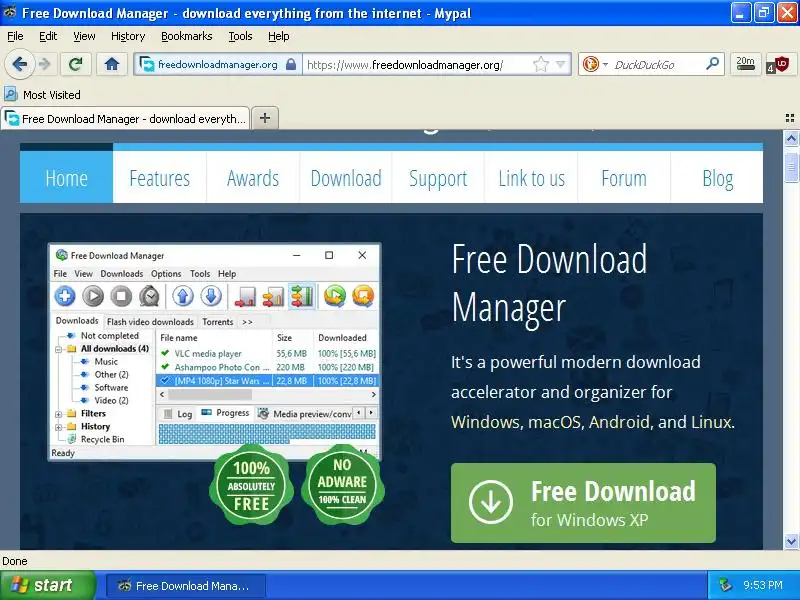Open the Tools menu
The width and height of the screenshot is (800, 600).
click(x=240, y=36)
